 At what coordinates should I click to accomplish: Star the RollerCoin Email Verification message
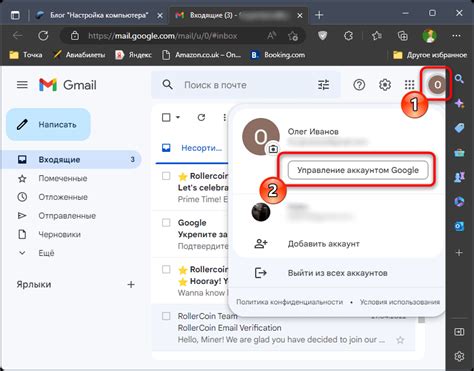[400, 340]
